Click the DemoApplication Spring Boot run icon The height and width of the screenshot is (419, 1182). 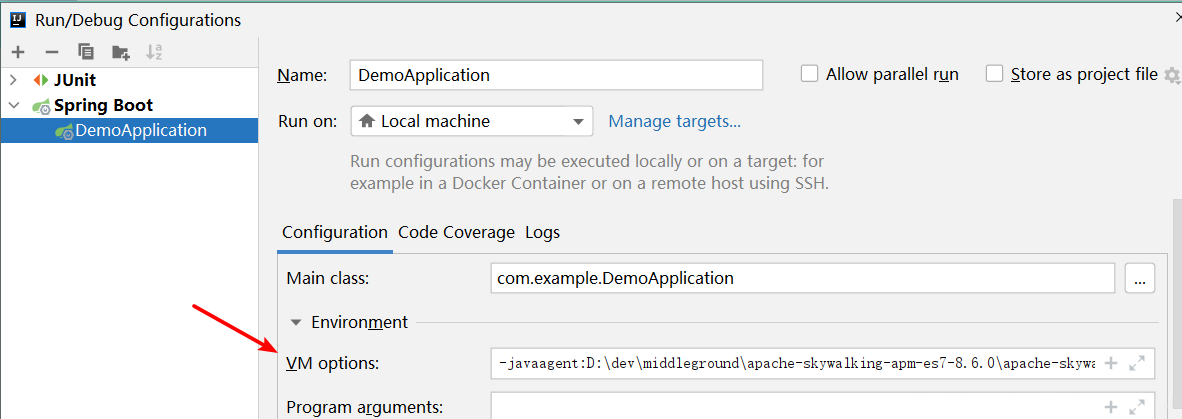click(64, 131)
